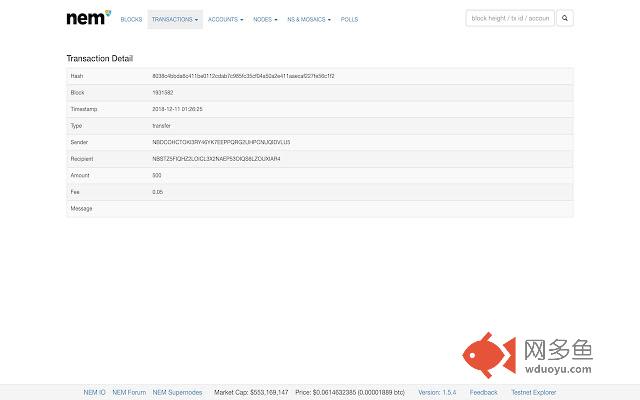Viewport: 640px width, 400px height.
Task: Focus the block height search field
Action: pyautogui.click(x=510, y=18)
